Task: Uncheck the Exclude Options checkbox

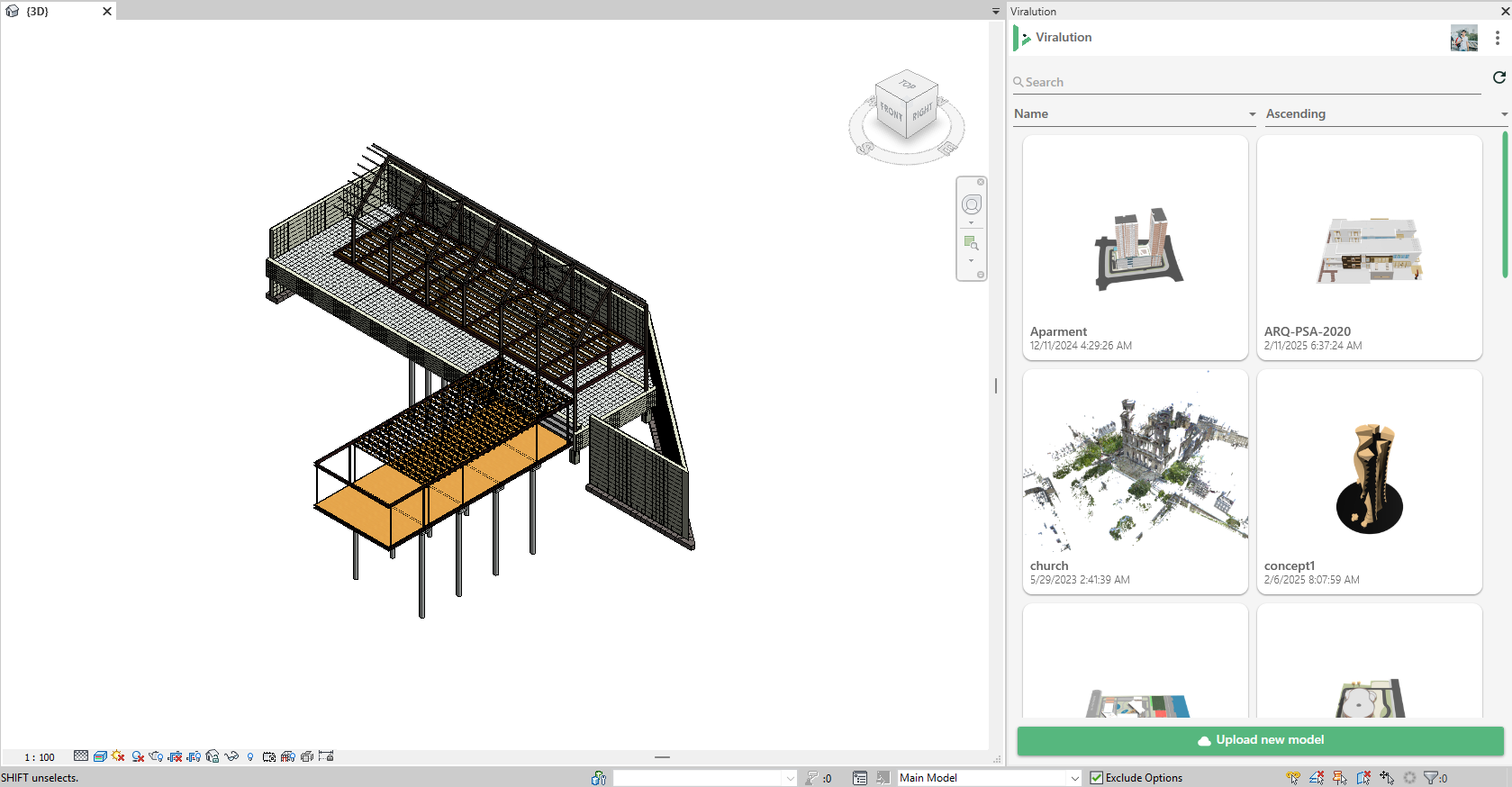Action: coord(1096,778)
